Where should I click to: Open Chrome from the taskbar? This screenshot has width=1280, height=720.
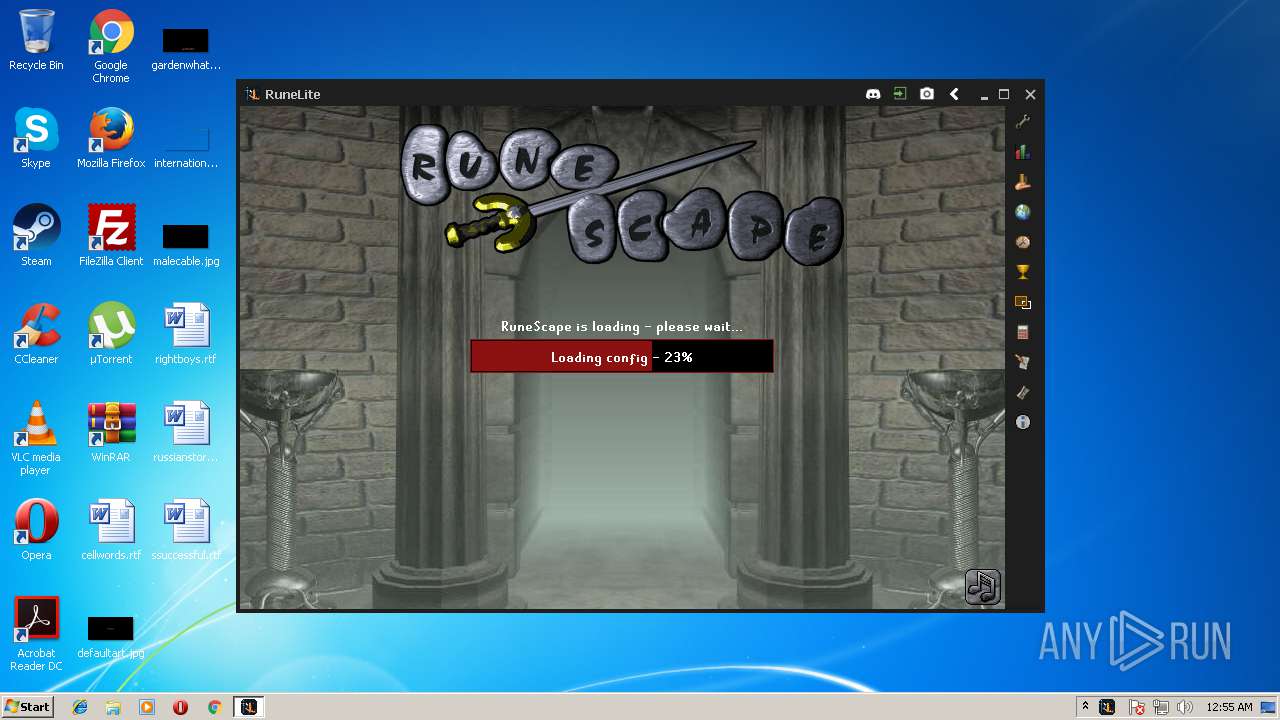[x=214, y=707]
